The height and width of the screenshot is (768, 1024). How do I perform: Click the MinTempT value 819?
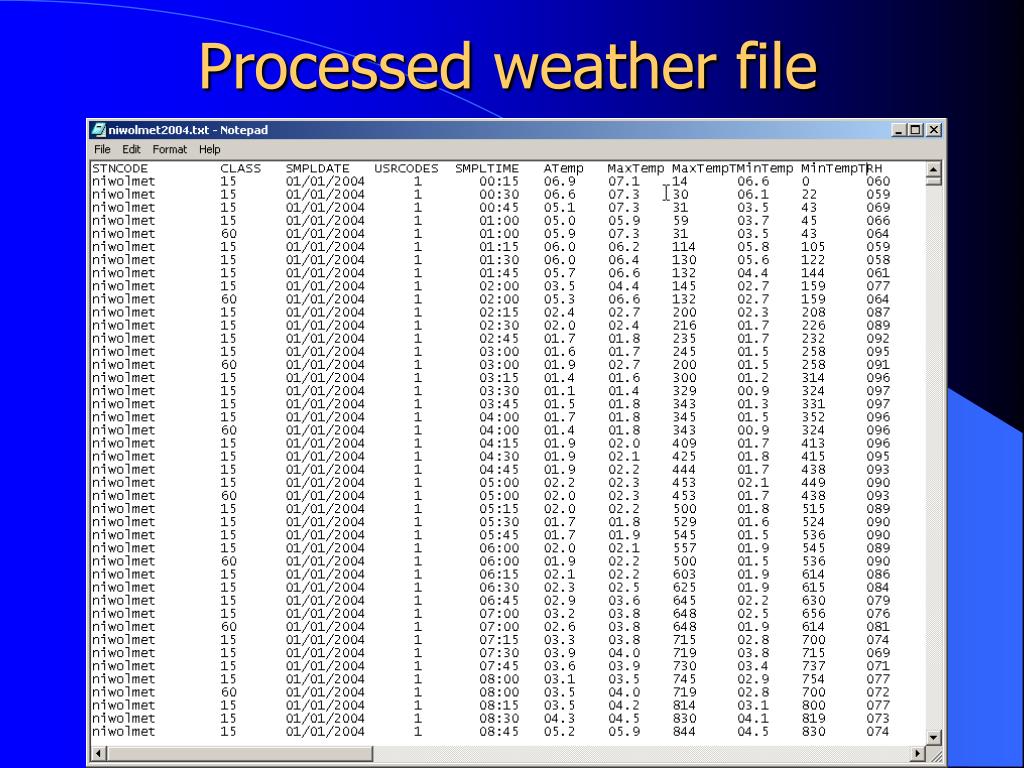813,718
